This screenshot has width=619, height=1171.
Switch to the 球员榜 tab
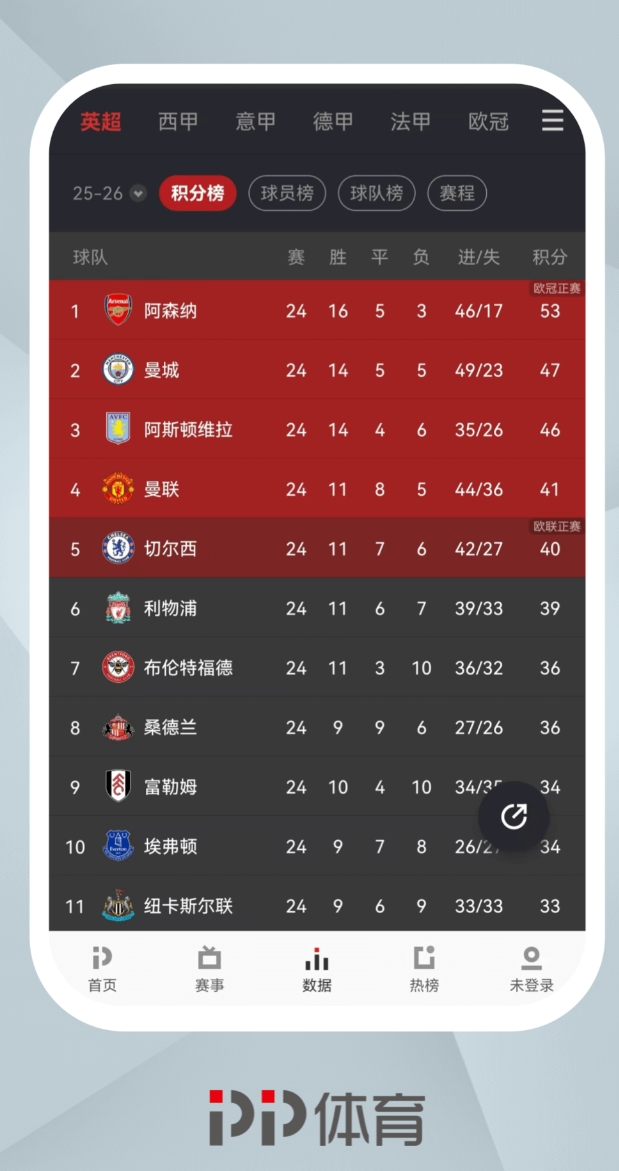(287, 193)
